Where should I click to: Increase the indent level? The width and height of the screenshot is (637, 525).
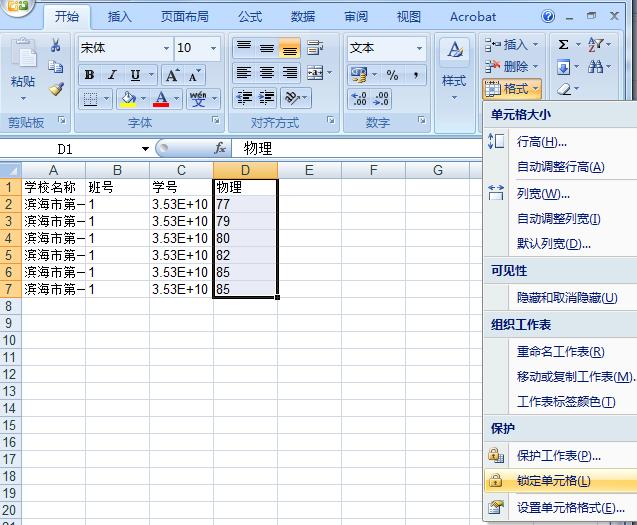[x=266, y=98]
